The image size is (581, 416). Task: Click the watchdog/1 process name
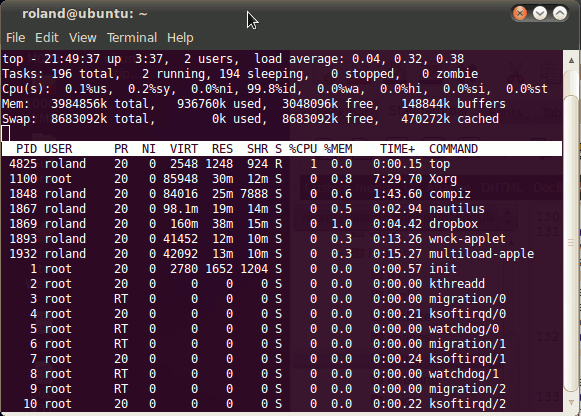point(464,374)
